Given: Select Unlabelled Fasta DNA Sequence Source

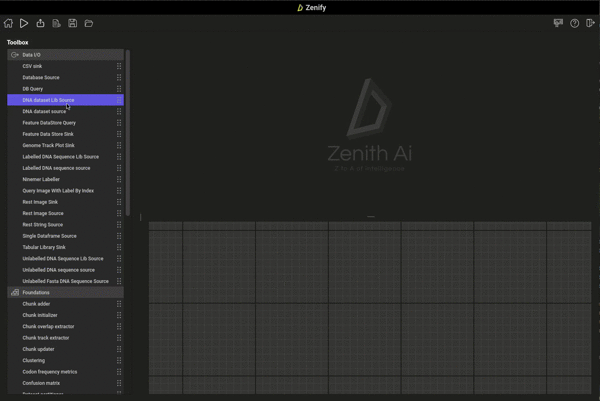Looking at the screenshot, I should (x=65, y=281).
